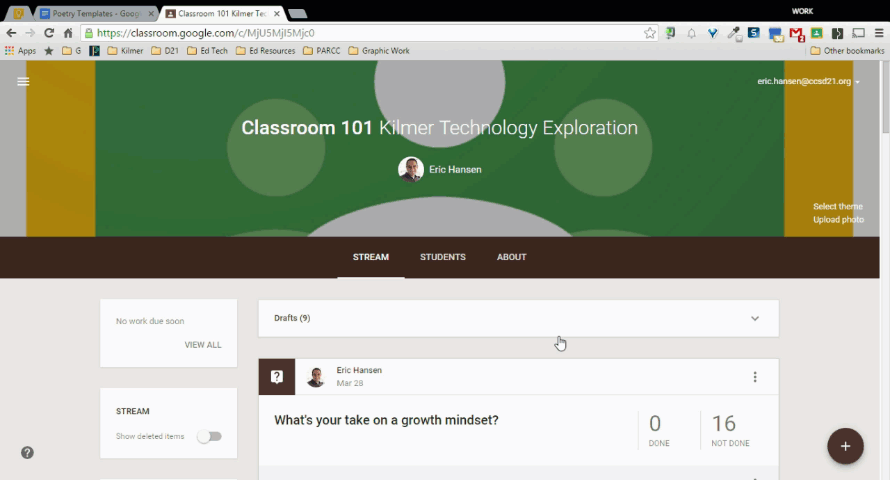This screenshot has height=480, width=890.
Task: Switch to the Students tab
Action: (x=442, y=257)
